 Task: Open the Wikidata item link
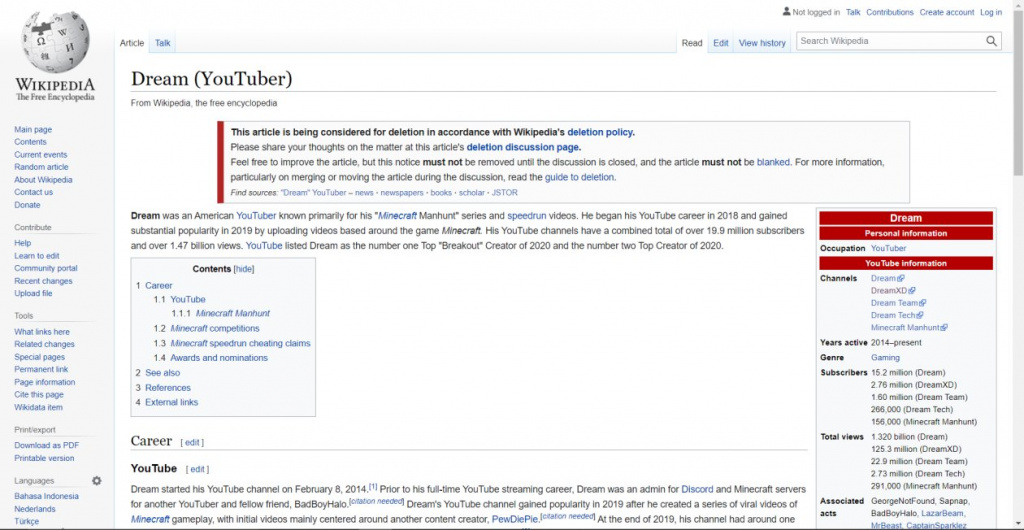click(39, 407)
